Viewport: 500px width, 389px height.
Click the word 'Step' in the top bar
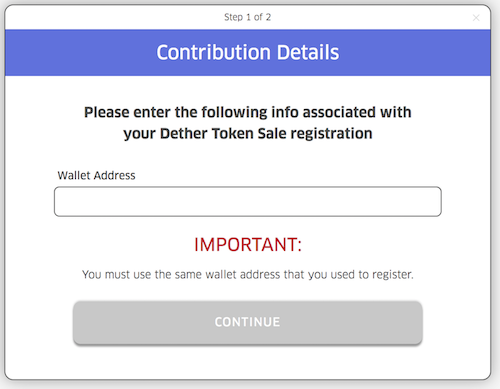pyautogui.click(x=233, y=17)
